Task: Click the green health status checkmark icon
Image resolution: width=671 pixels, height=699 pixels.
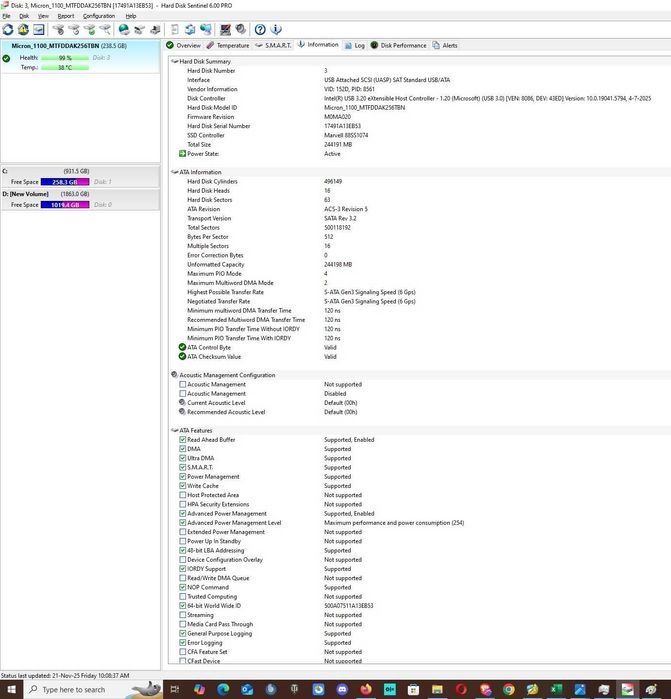Action: (6, 58)
